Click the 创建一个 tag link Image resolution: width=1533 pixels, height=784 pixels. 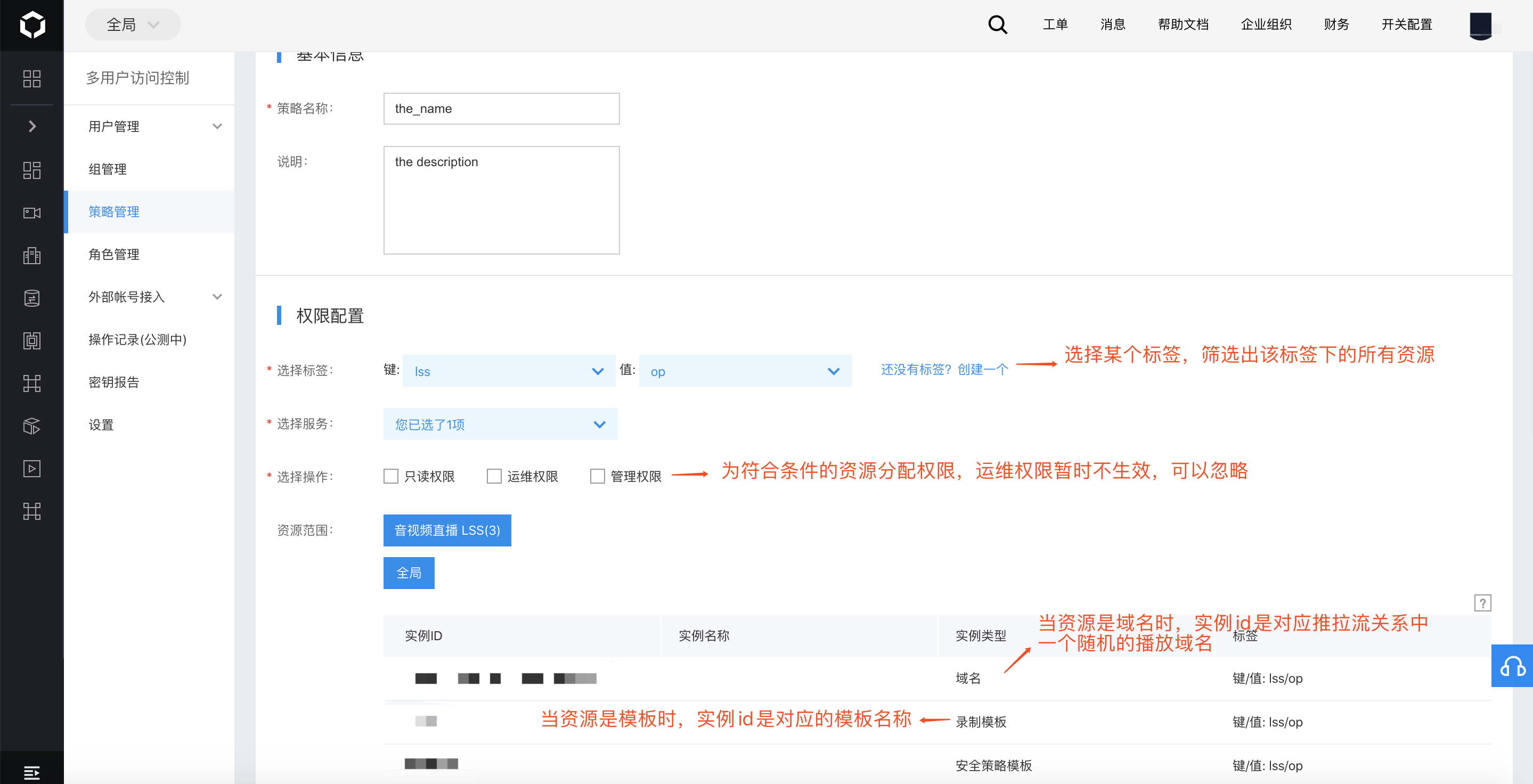[983, 370]
